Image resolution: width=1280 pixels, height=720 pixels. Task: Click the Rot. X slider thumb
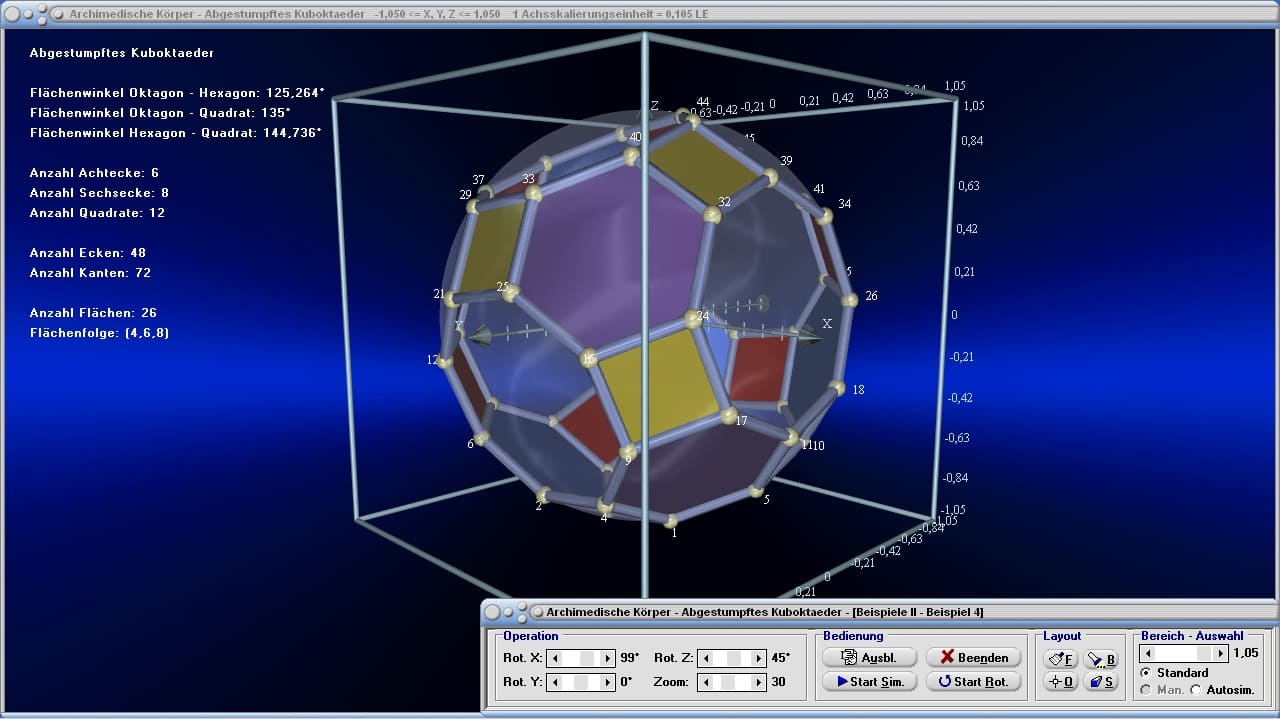[x=588, y=658]
